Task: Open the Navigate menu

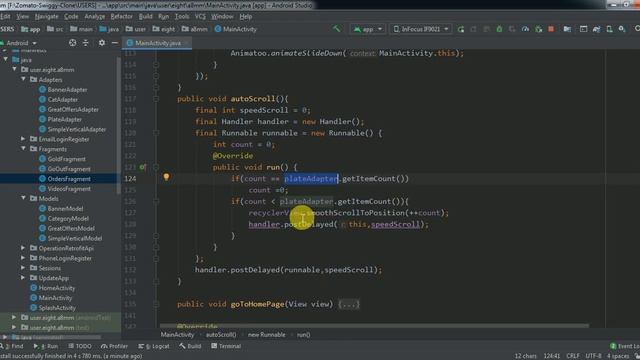Action: [47, 16]
